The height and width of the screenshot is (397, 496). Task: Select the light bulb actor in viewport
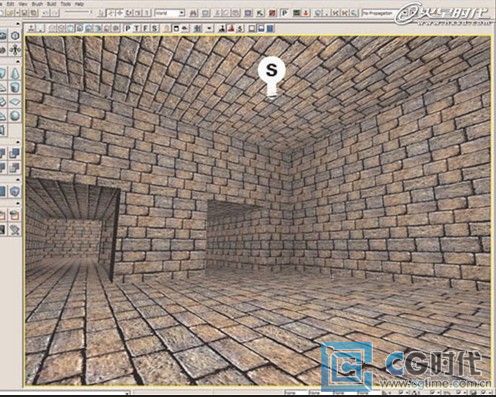(x=272, y=77)
